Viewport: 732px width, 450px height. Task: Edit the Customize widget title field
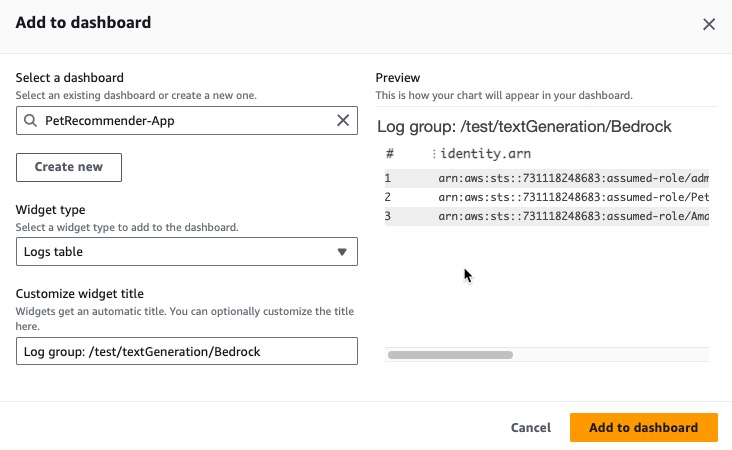[x=187, y=351]
